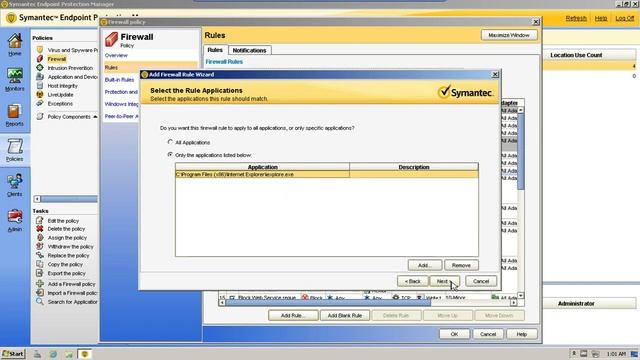Click the Description column header
The width and height of the screenshot is (640, 360).
(414, 167)
